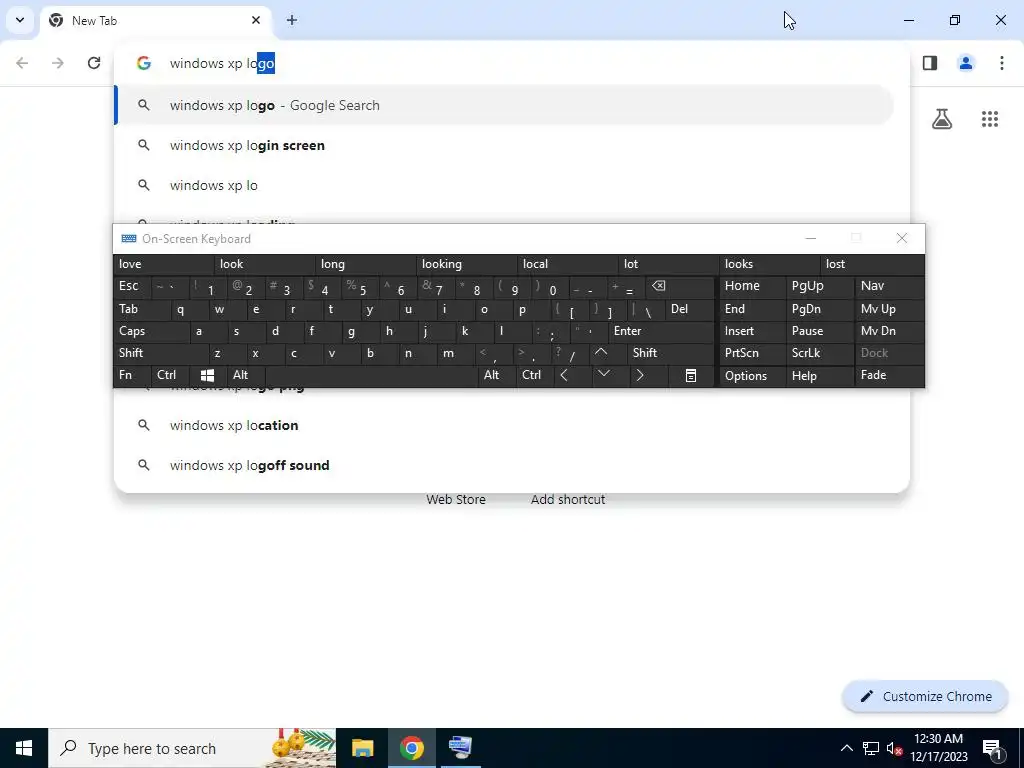Image resolution: width=1024 pixels, height=768 pixels.
Task: Toggle the Fn key on On-Screen Keyboard
Action: click(133, 376)
